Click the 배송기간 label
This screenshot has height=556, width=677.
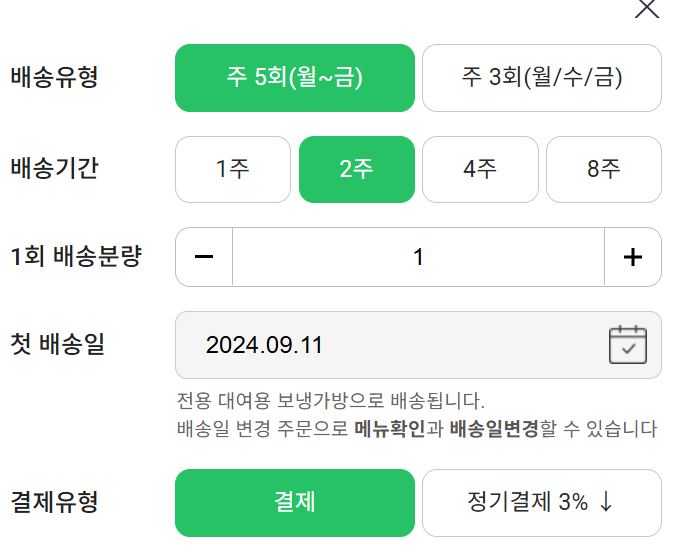[x=54, y=169]
